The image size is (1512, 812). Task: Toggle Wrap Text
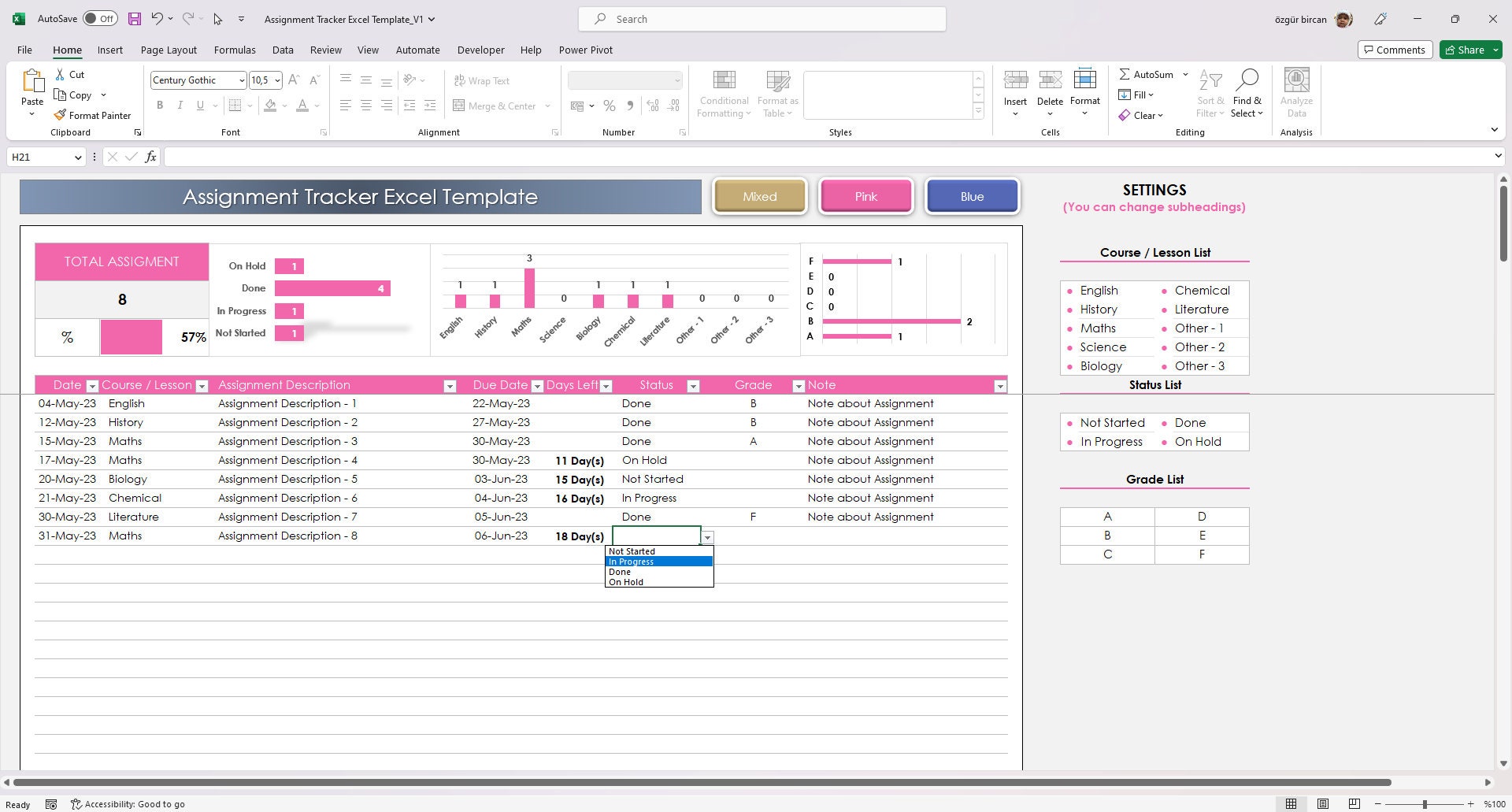pyautogui.click(x=482, y=80)
